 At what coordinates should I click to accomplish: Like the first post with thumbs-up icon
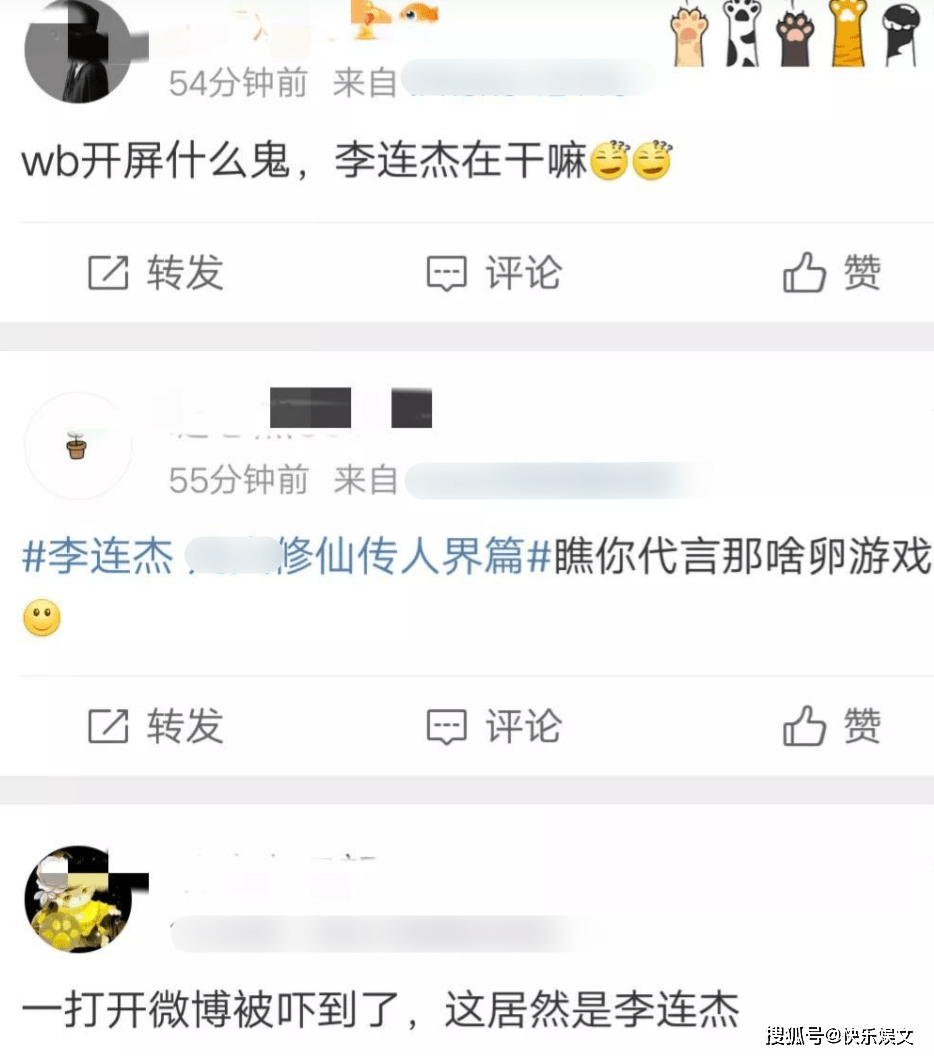pyautogui.click(x=804, y=272)
